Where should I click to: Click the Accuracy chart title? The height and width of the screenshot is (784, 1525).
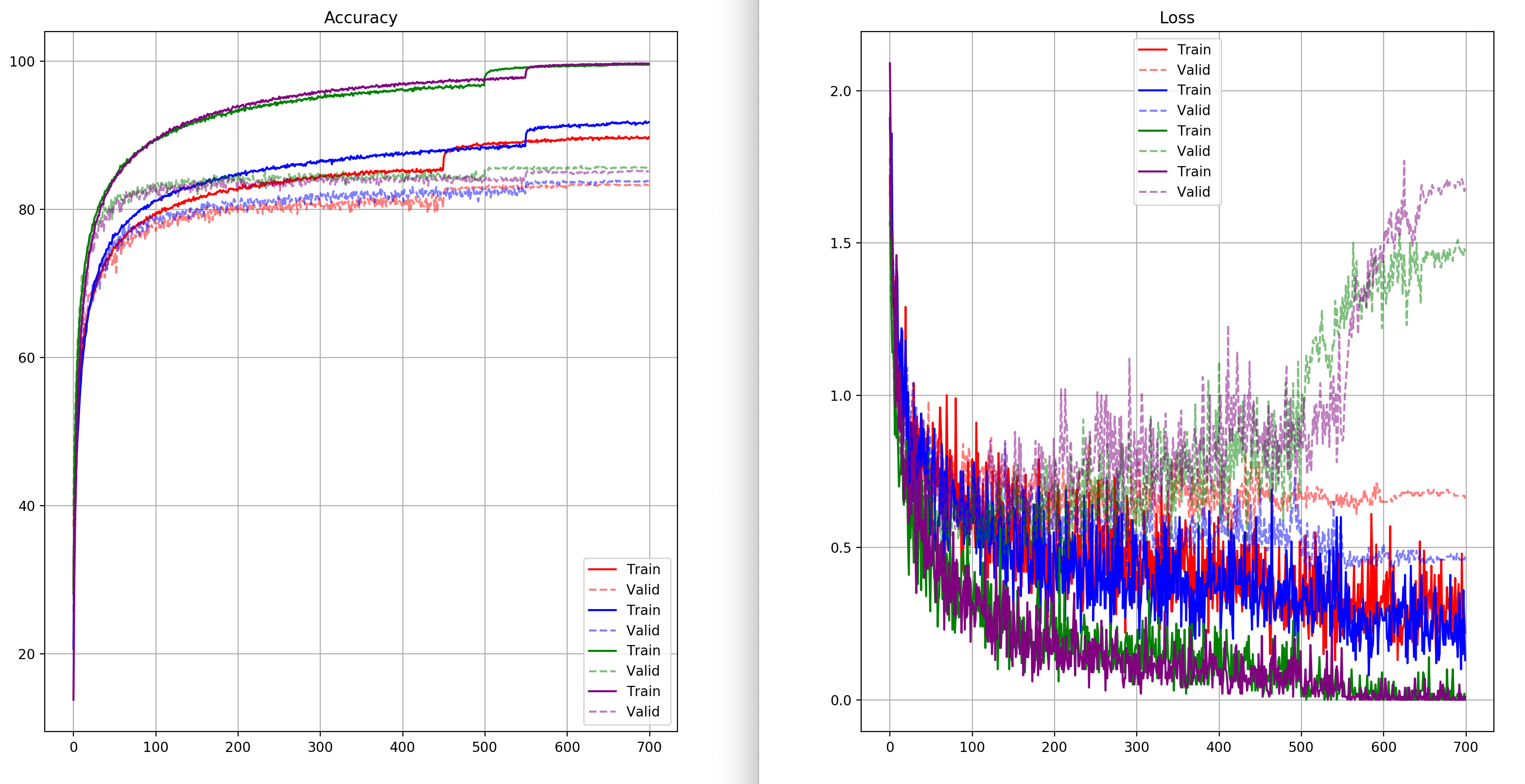tap(361, 18)
